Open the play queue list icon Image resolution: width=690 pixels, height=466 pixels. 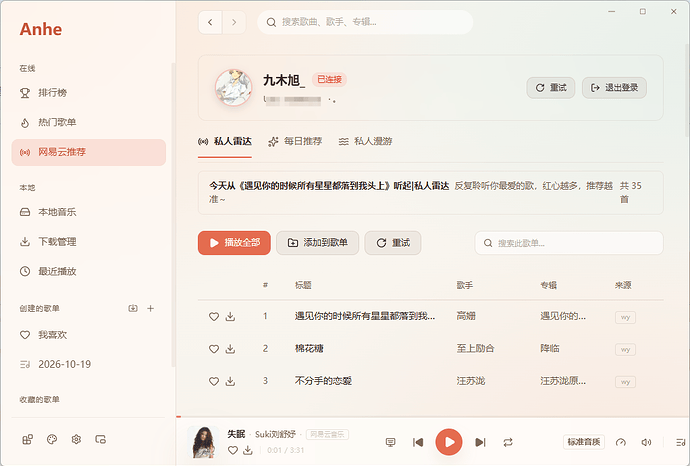(680, 442)
